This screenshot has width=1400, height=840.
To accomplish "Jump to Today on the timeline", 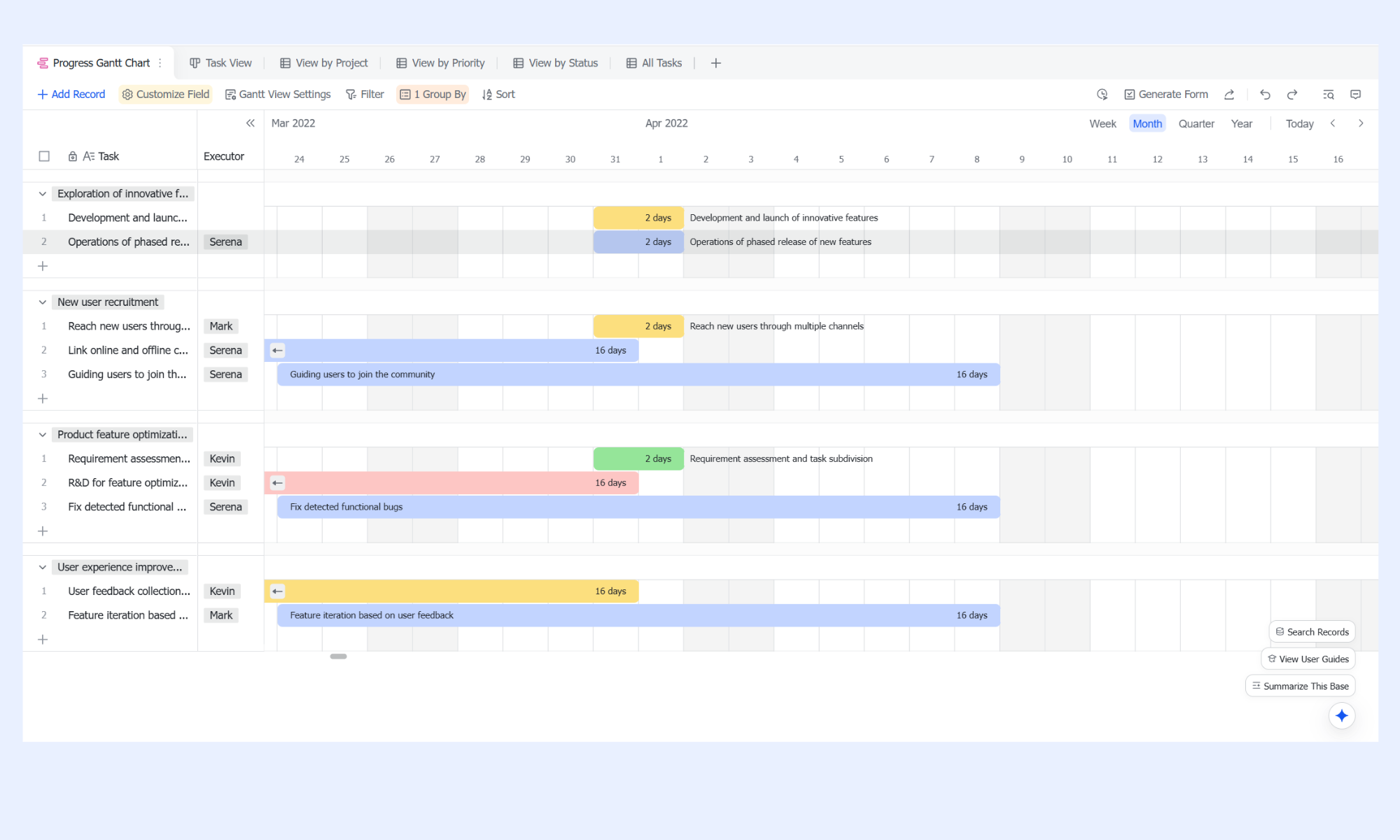I will (x=1299, y=123).
